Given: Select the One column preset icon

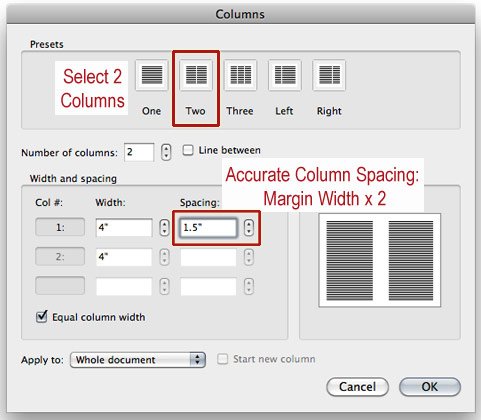Looking at the screenshot, I should [152, 75].
